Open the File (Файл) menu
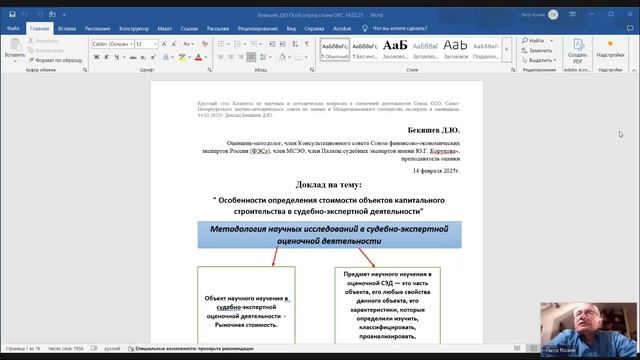 click(x=13, y=28)
